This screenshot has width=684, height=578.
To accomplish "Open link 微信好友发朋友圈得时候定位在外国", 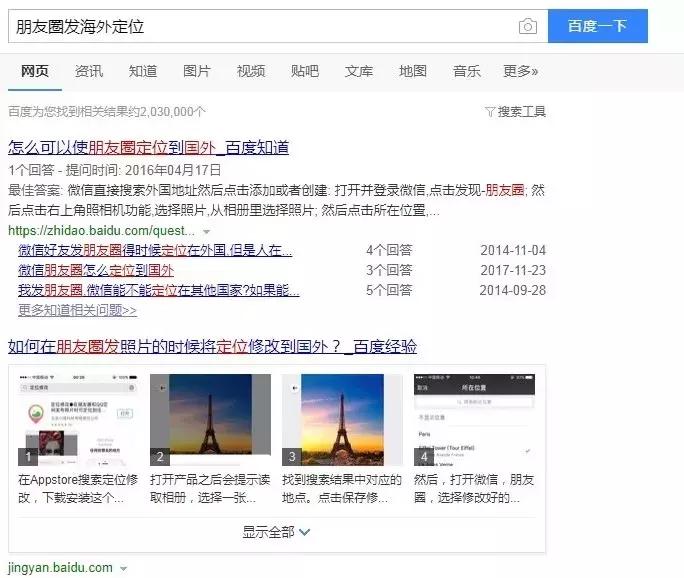I will [155, 250].
